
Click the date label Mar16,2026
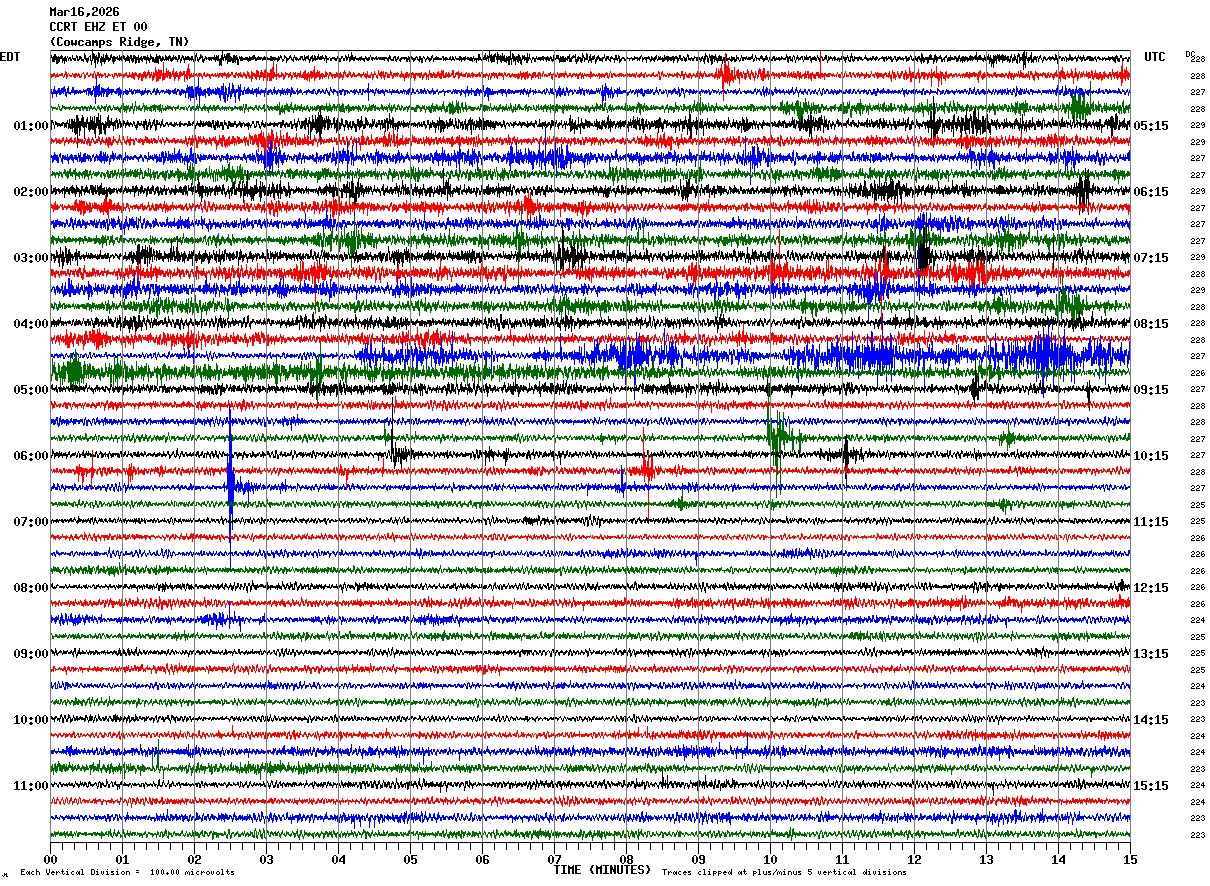coord(84,12)
